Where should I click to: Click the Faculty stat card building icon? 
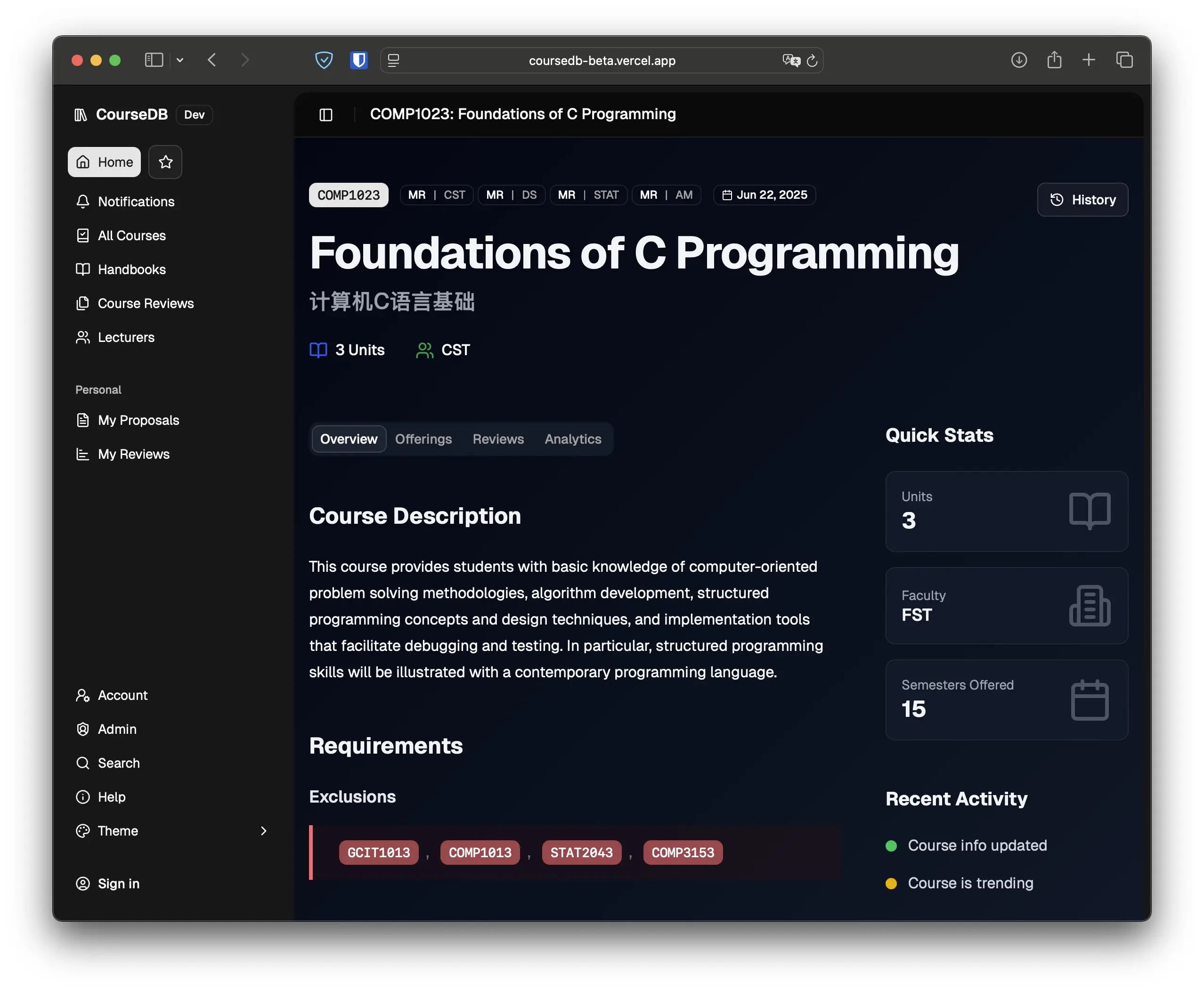click(x=1089, y=606)
